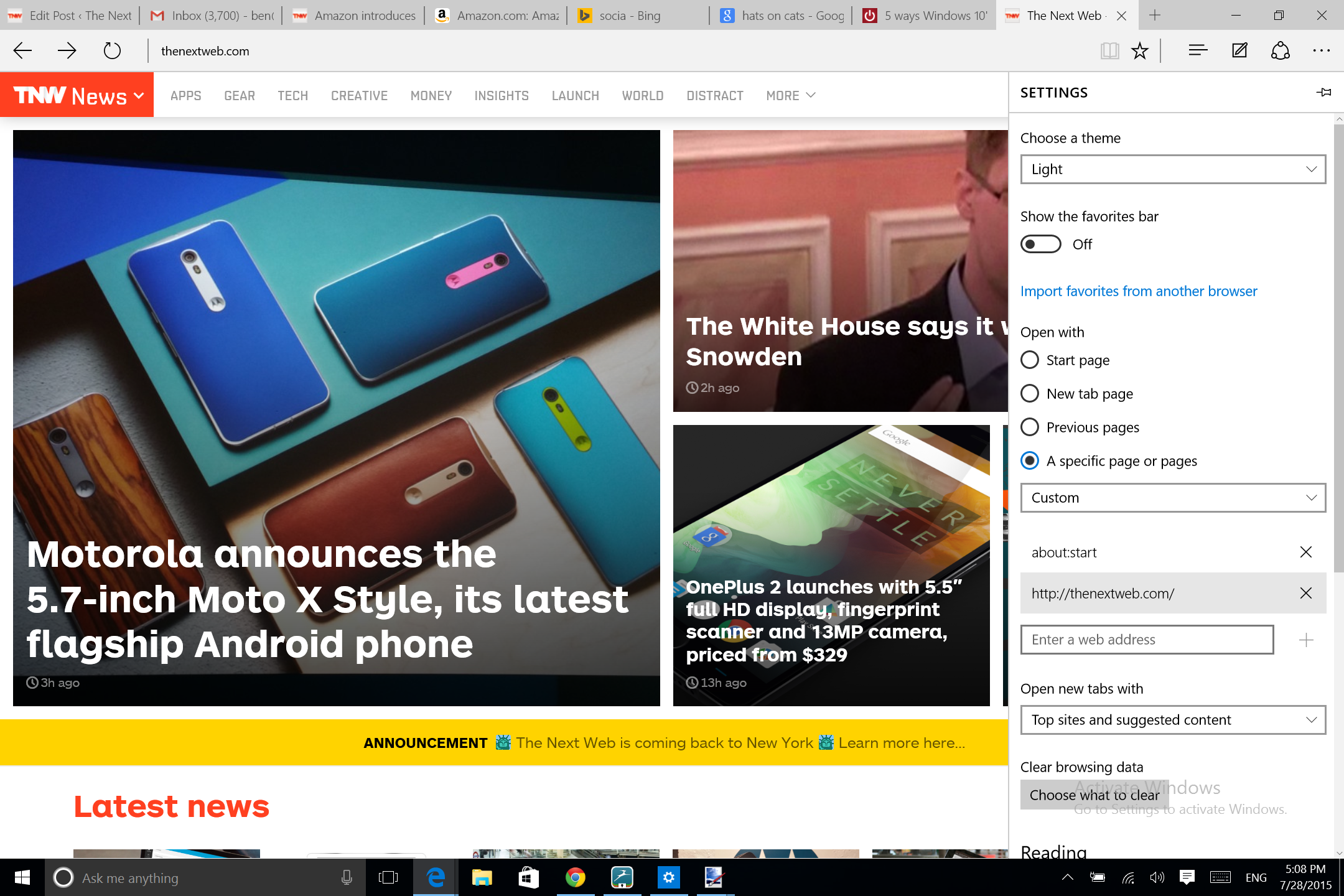Remove http://thenextweb.com/ from startup pages
Screen dimensions: 1344x896
[x=1306, y=593]
